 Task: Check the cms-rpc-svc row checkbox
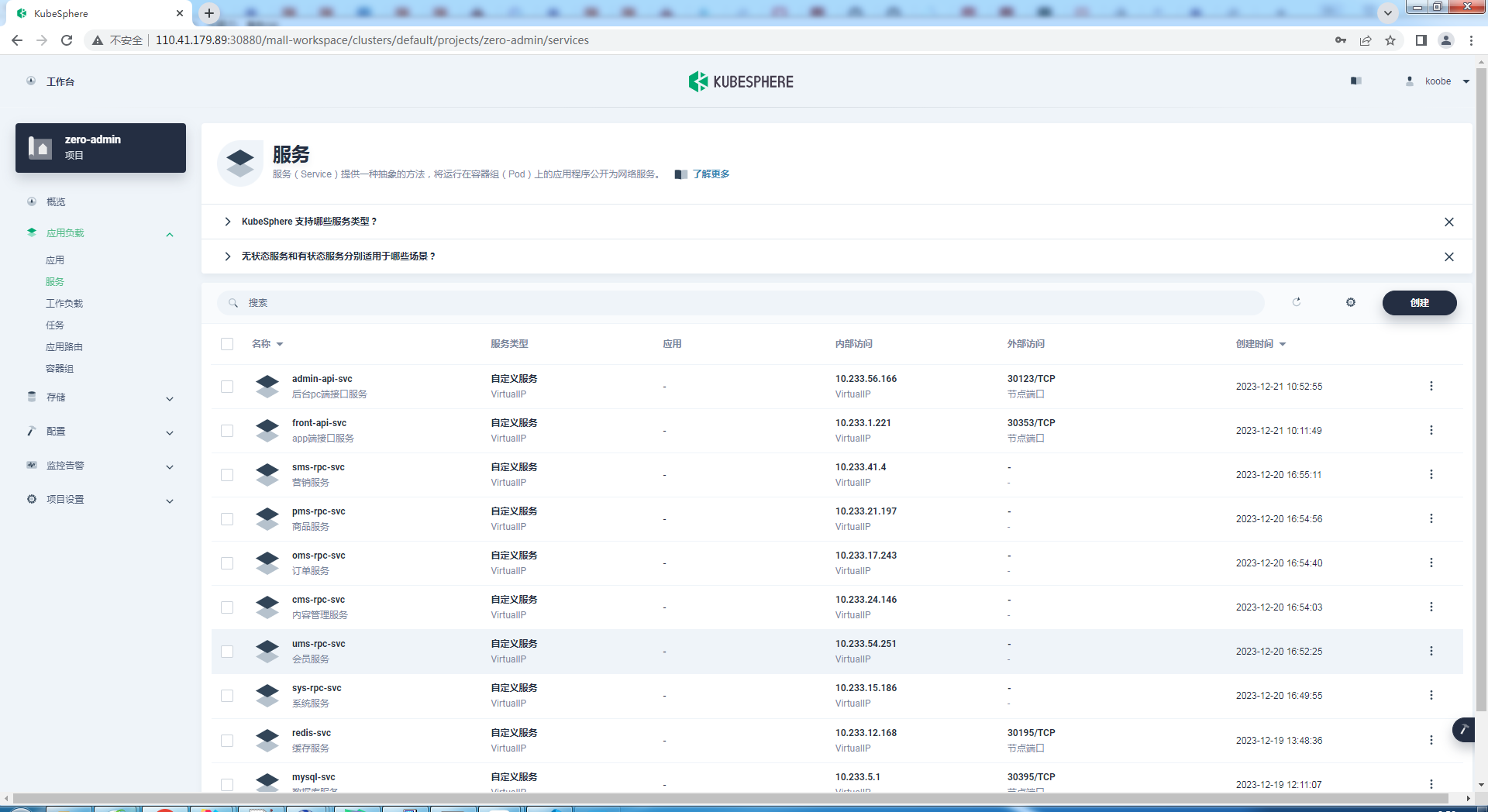[x=227, y=607]
